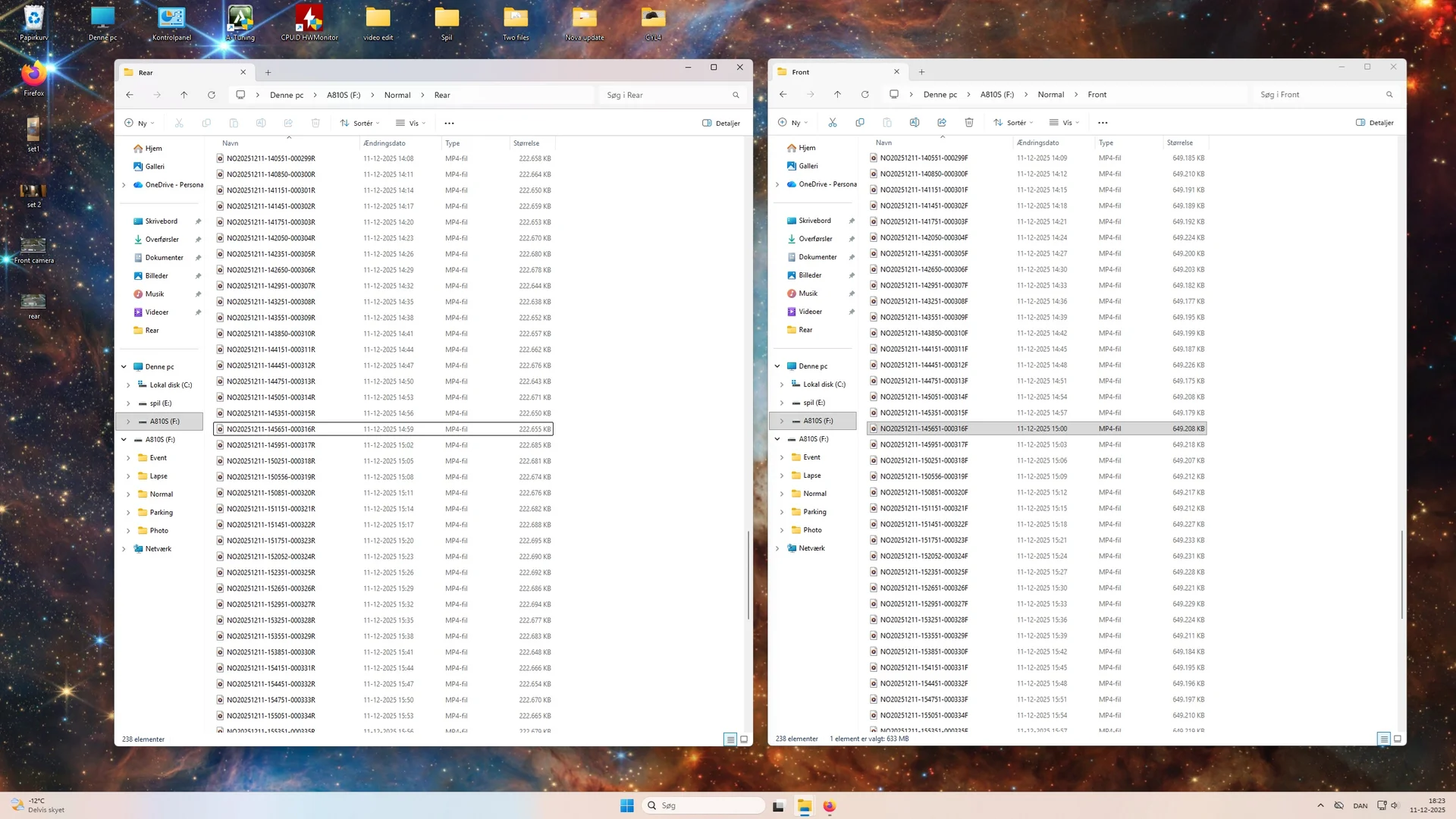Show hidden system tray icons
The width and height of the screenshot is (1456, 819).
click(1320, 805)
